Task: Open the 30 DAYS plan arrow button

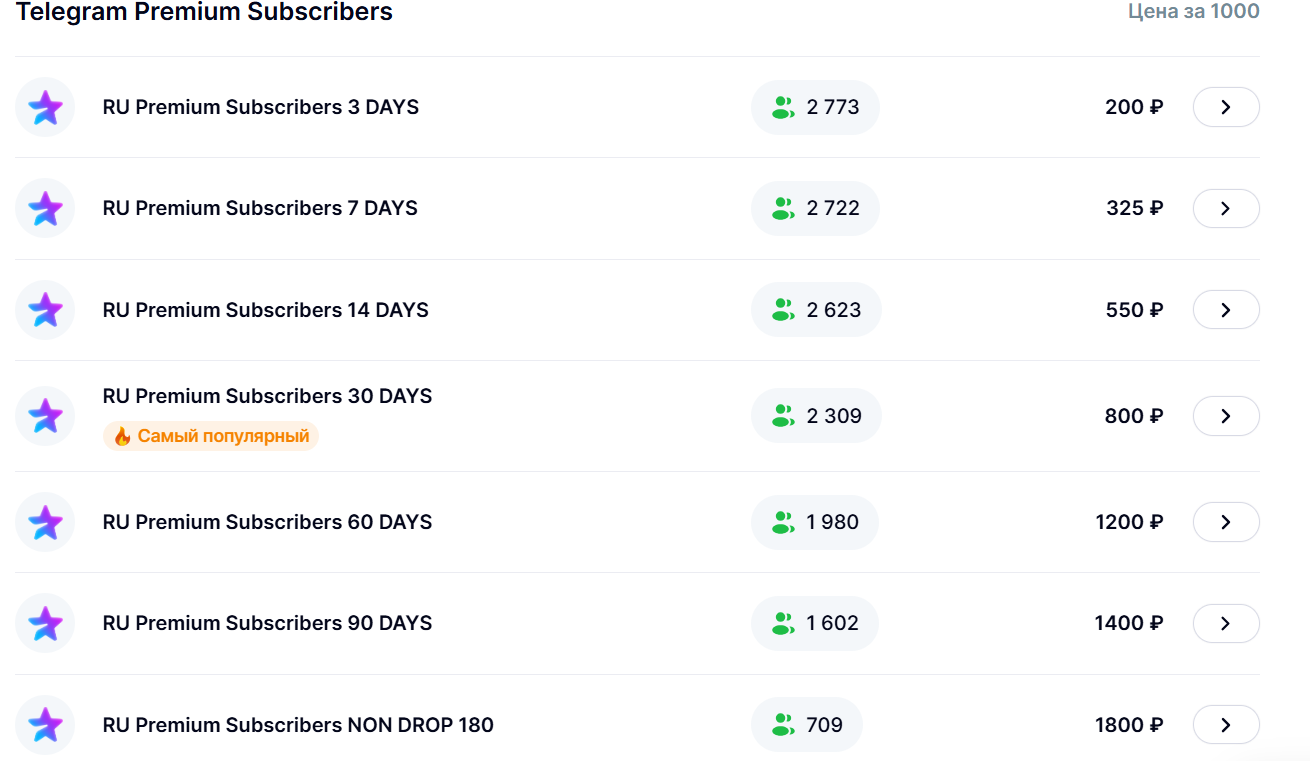Action: (x=1226, y=416)
